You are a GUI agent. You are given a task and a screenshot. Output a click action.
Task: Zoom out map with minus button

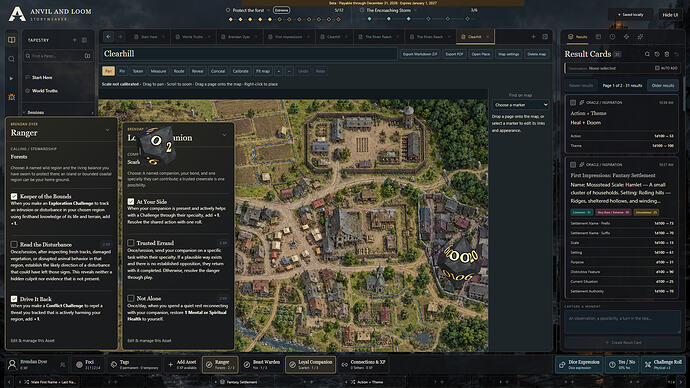[289, 71]
